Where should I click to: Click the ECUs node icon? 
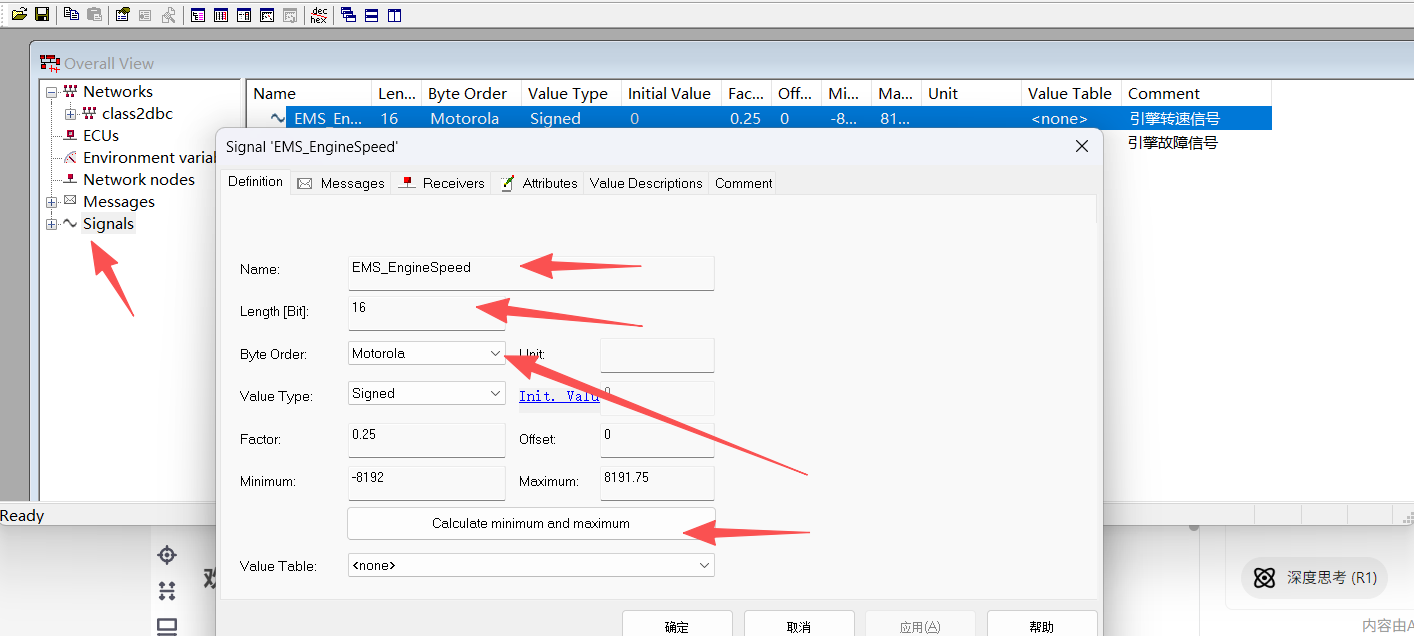pos(70,135)
